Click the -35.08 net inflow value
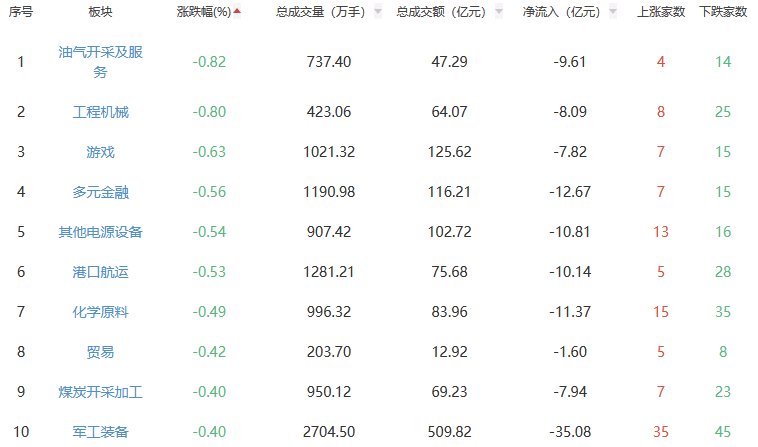 pos(568,432)
